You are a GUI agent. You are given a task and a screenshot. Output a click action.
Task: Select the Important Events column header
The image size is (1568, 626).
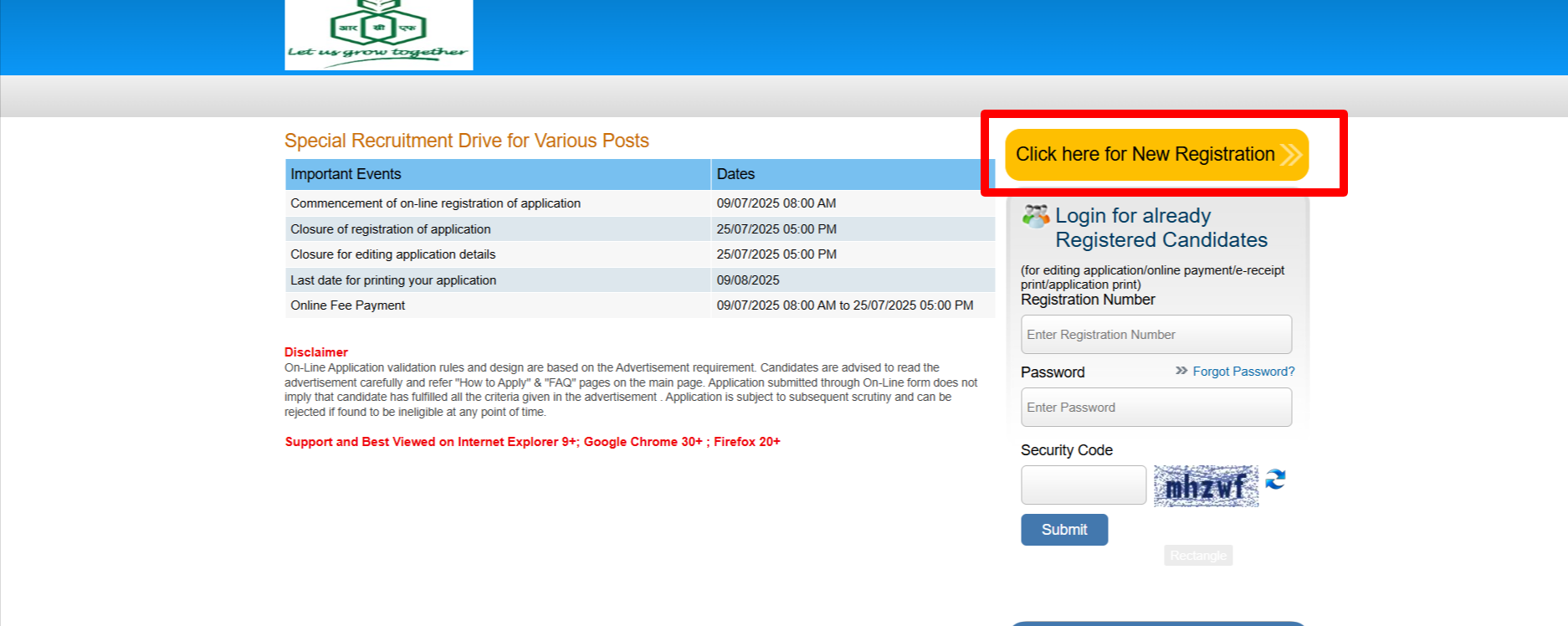[497, 174]
